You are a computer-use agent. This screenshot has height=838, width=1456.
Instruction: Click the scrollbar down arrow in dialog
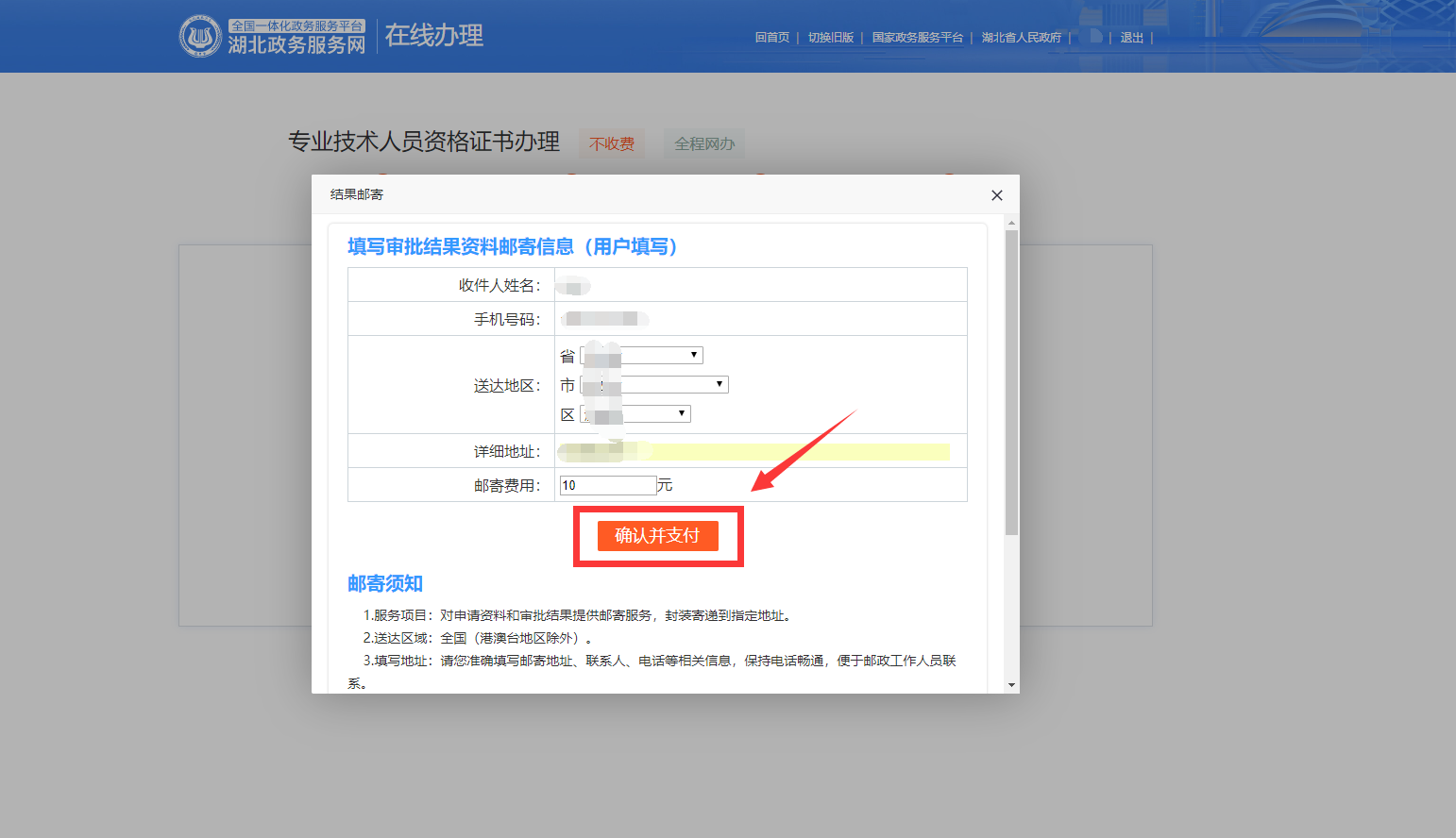1011,685
